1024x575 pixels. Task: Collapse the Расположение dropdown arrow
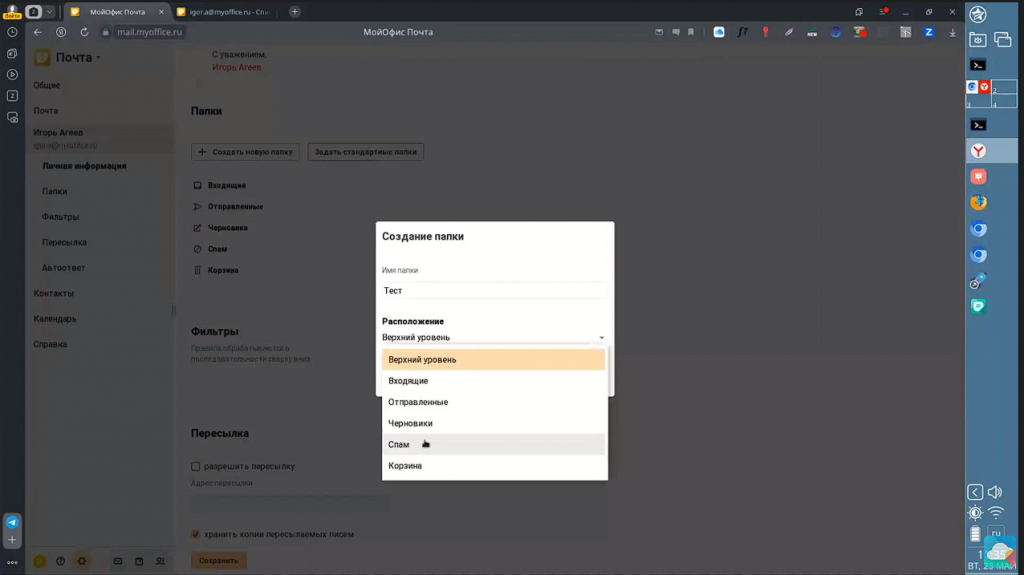[x=601, y=338]
